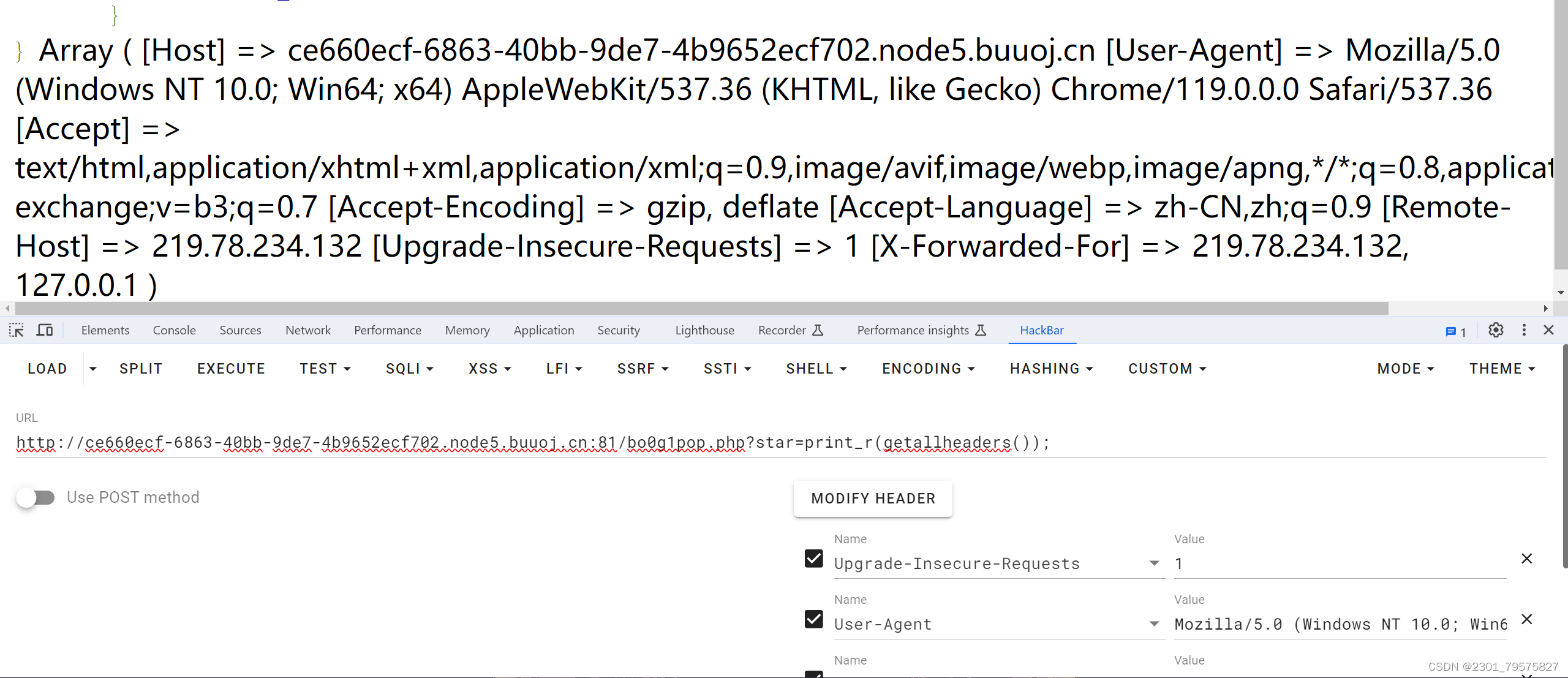Uncheck the User-Agent header checkbox

pos(813,619)
